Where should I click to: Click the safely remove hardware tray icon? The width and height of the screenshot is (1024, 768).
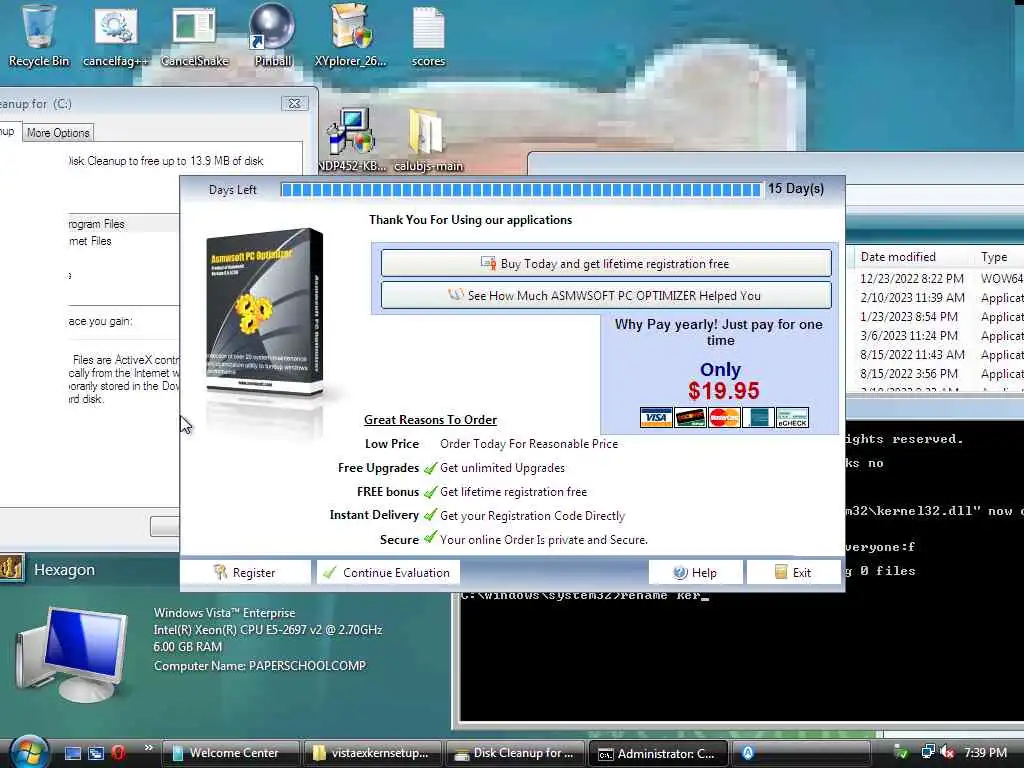click(x=901, y=752)
